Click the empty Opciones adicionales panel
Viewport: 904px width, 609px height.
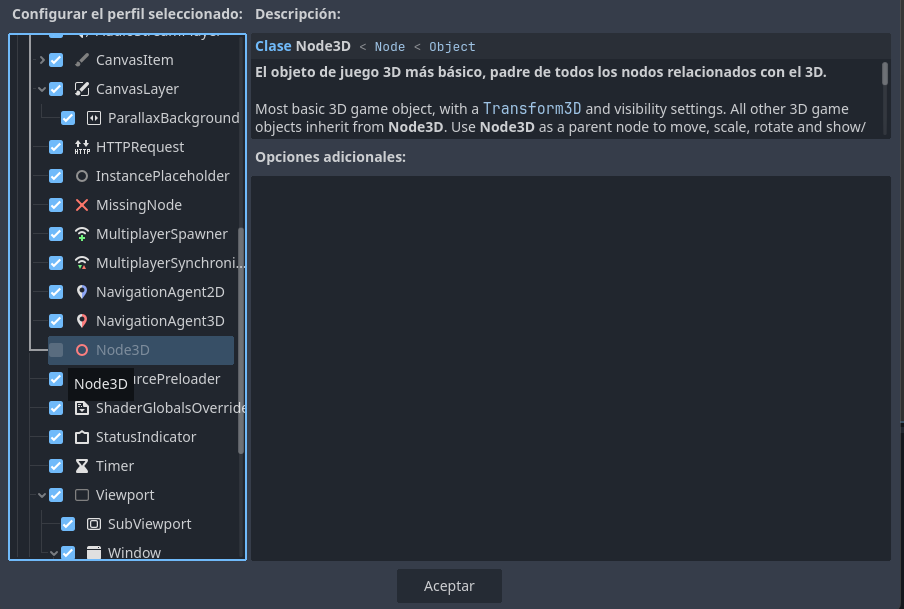click(571, 368)
